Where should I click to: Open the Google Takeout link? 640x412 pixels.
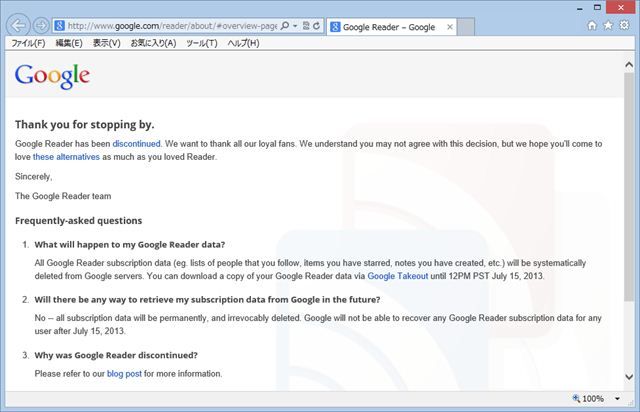click(398, 276)
